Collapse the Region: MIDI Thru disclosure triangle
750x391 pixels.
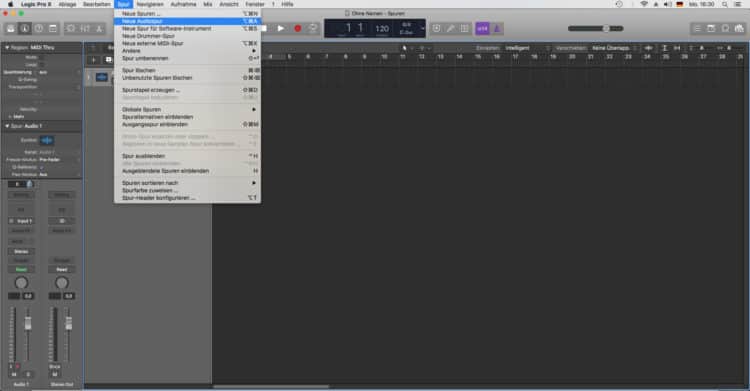(x=7, y=47)
